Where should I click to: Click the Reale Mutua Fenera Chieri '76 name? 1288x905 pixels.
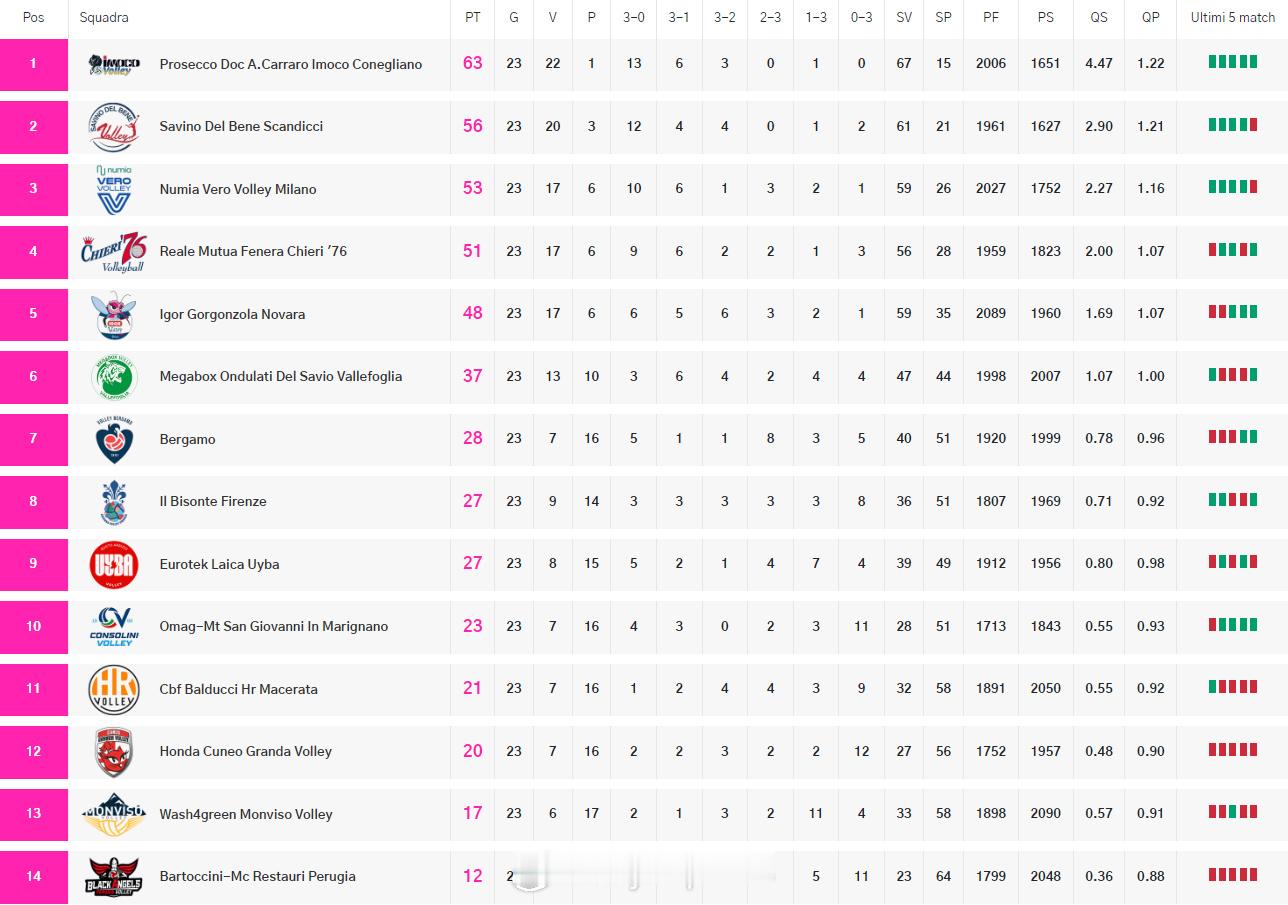(253, 251)
